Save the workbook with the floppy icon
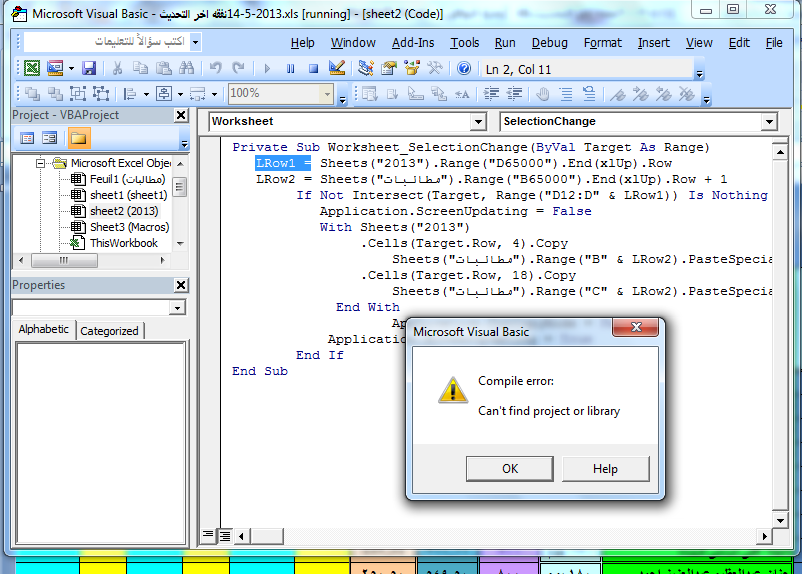Screen dimensions: 802x574 pyautogui.click(x=89, y=68)
